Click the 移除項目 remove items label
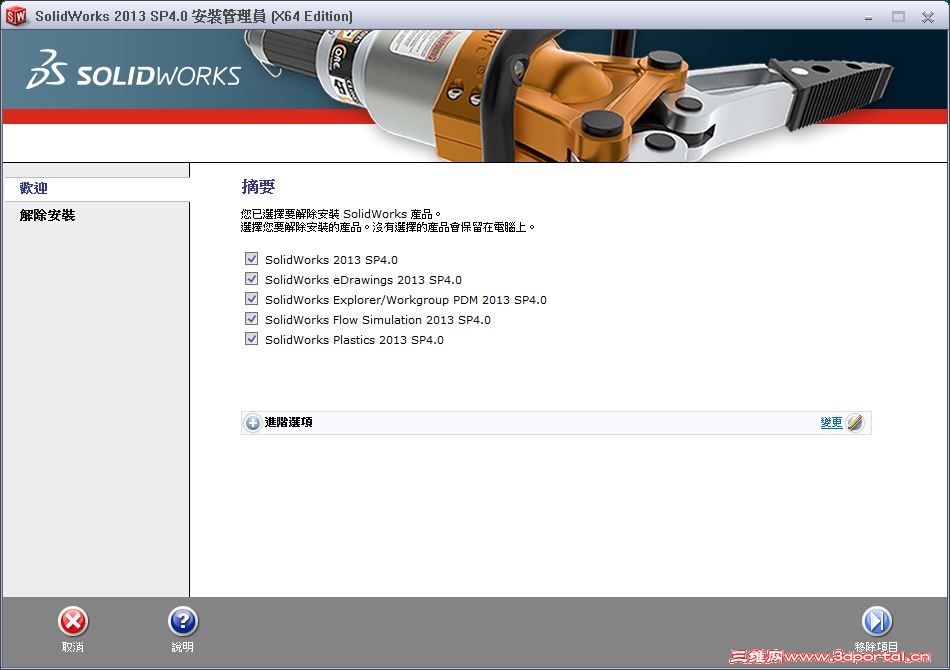 876,647
